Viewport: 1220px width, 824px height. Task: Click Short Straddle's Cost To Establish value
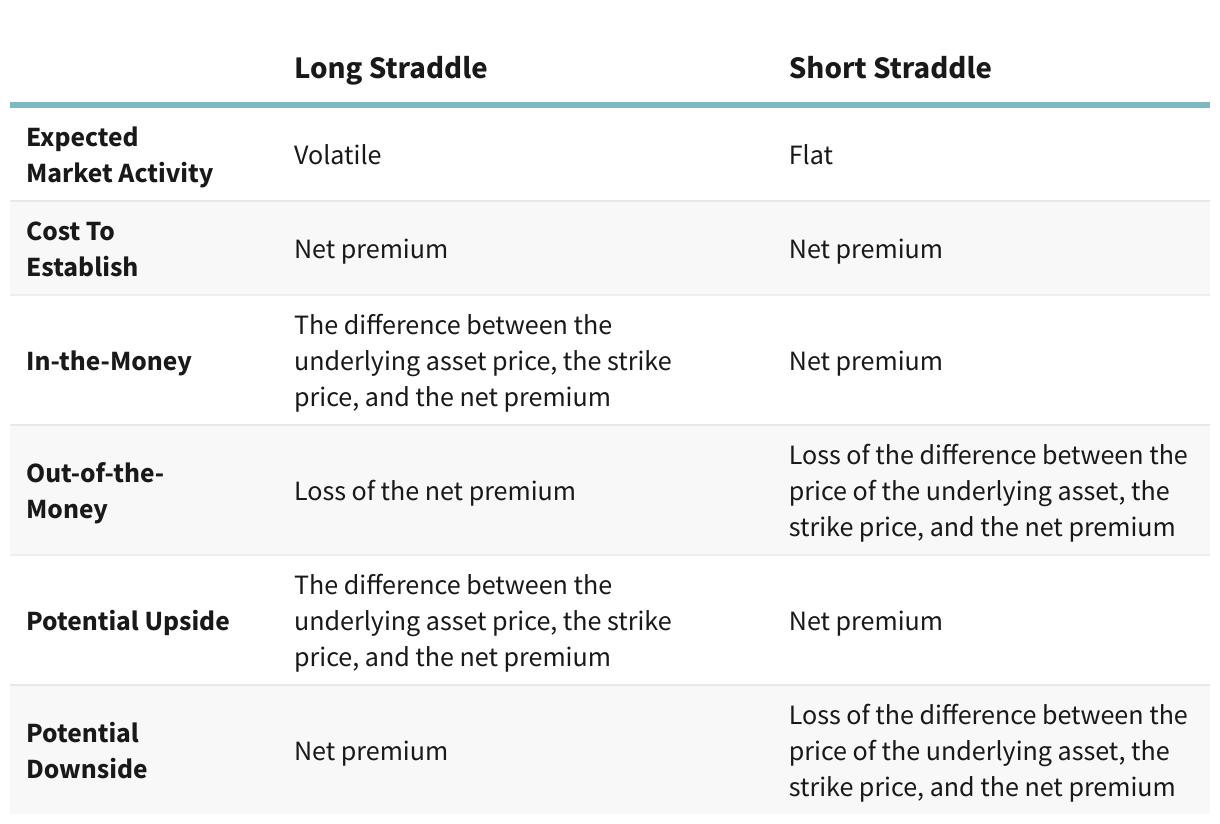point(865,249)
